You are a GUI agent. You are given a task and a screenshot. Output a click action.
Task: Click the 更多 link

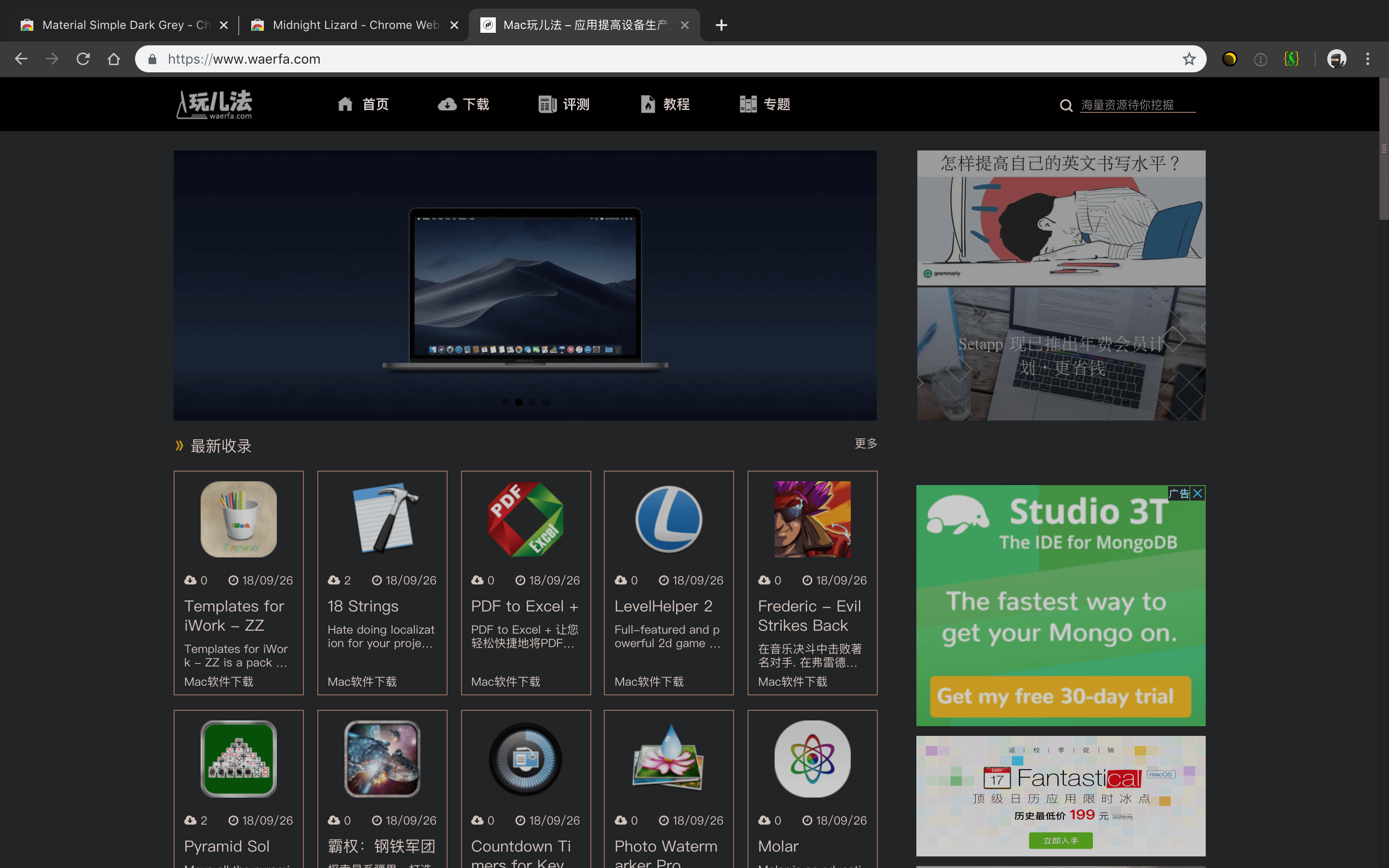click(x=866, y=443)
